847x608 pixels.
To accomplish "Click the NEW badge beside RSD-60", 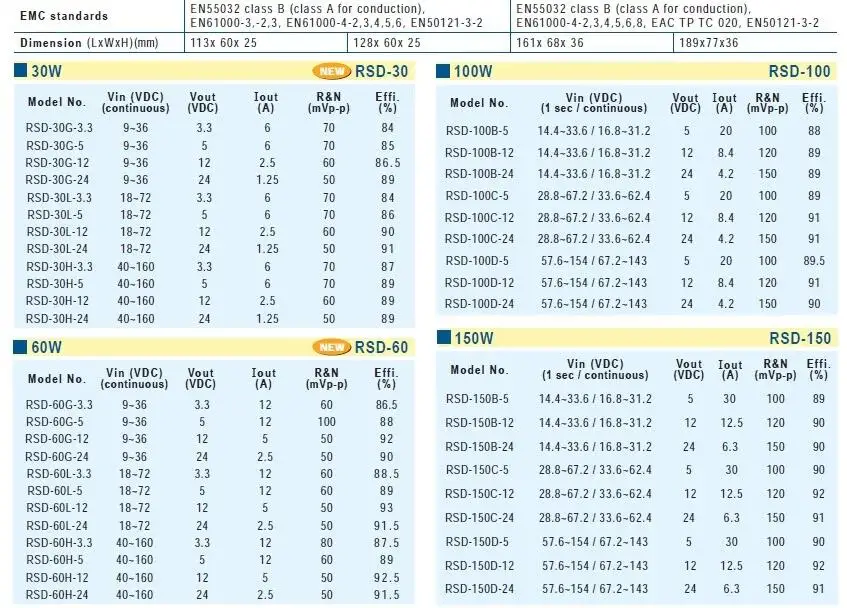I will (332, 347).
